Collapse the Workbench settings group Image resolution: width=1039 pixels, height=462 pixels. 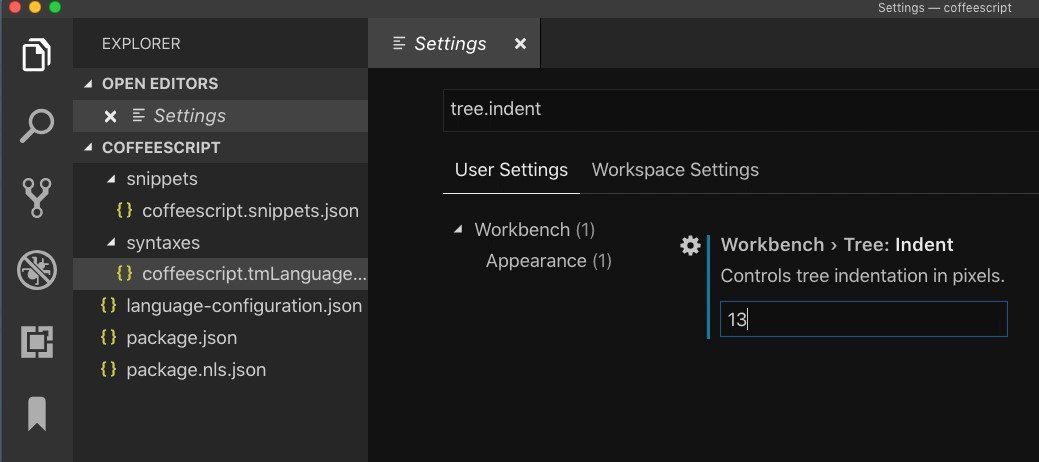point(458,230)
